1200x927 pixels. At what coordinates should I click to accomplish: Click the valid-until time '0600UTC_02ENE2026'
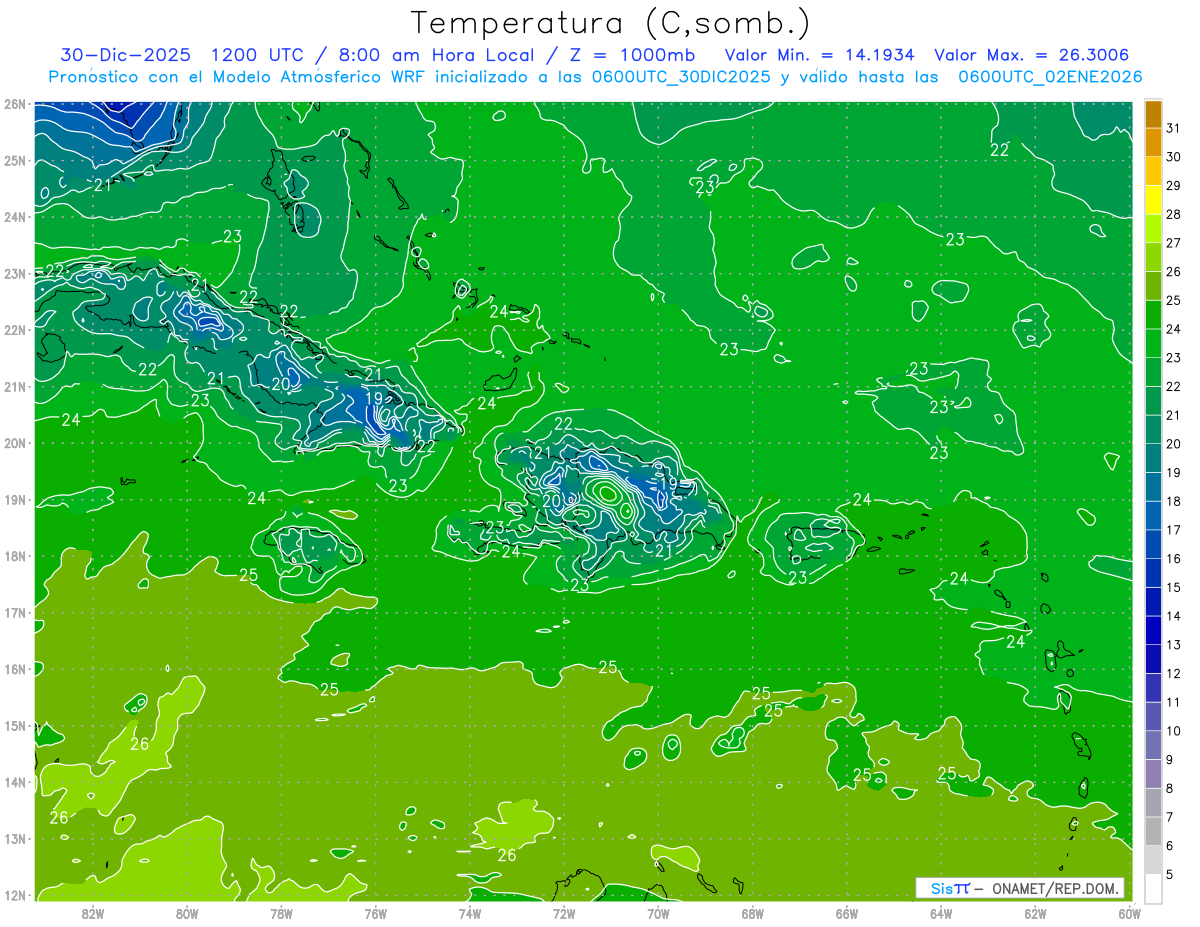tap(1050, 77)
